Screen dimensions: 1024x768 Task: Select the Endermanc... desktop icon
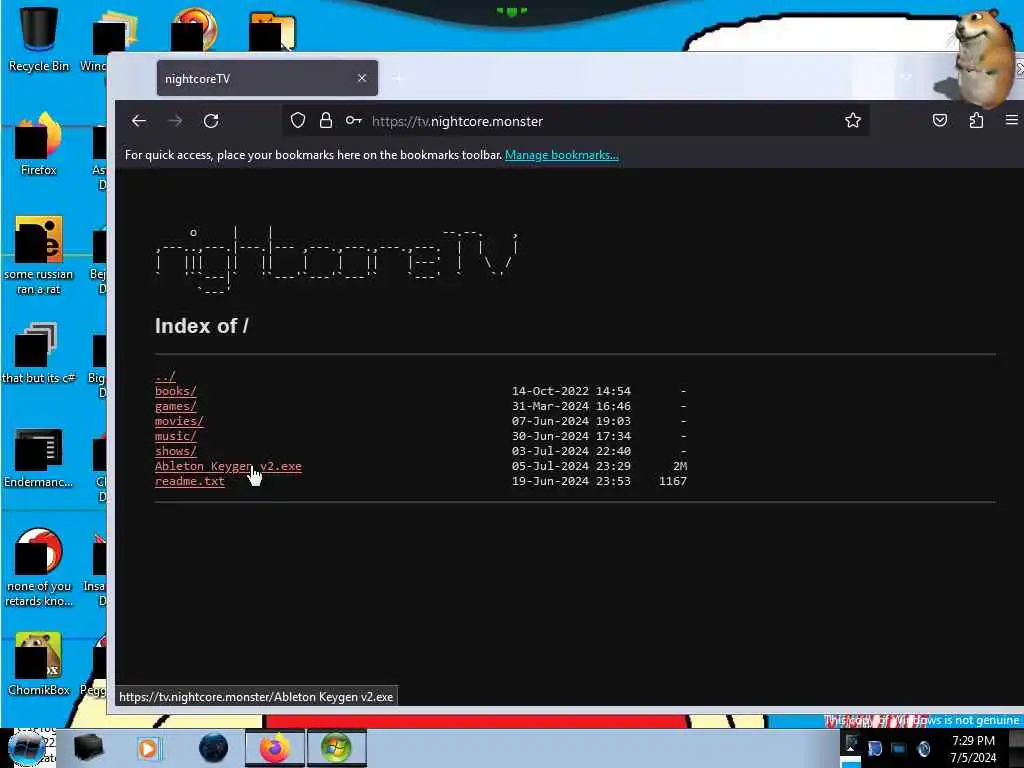[39, 457]
